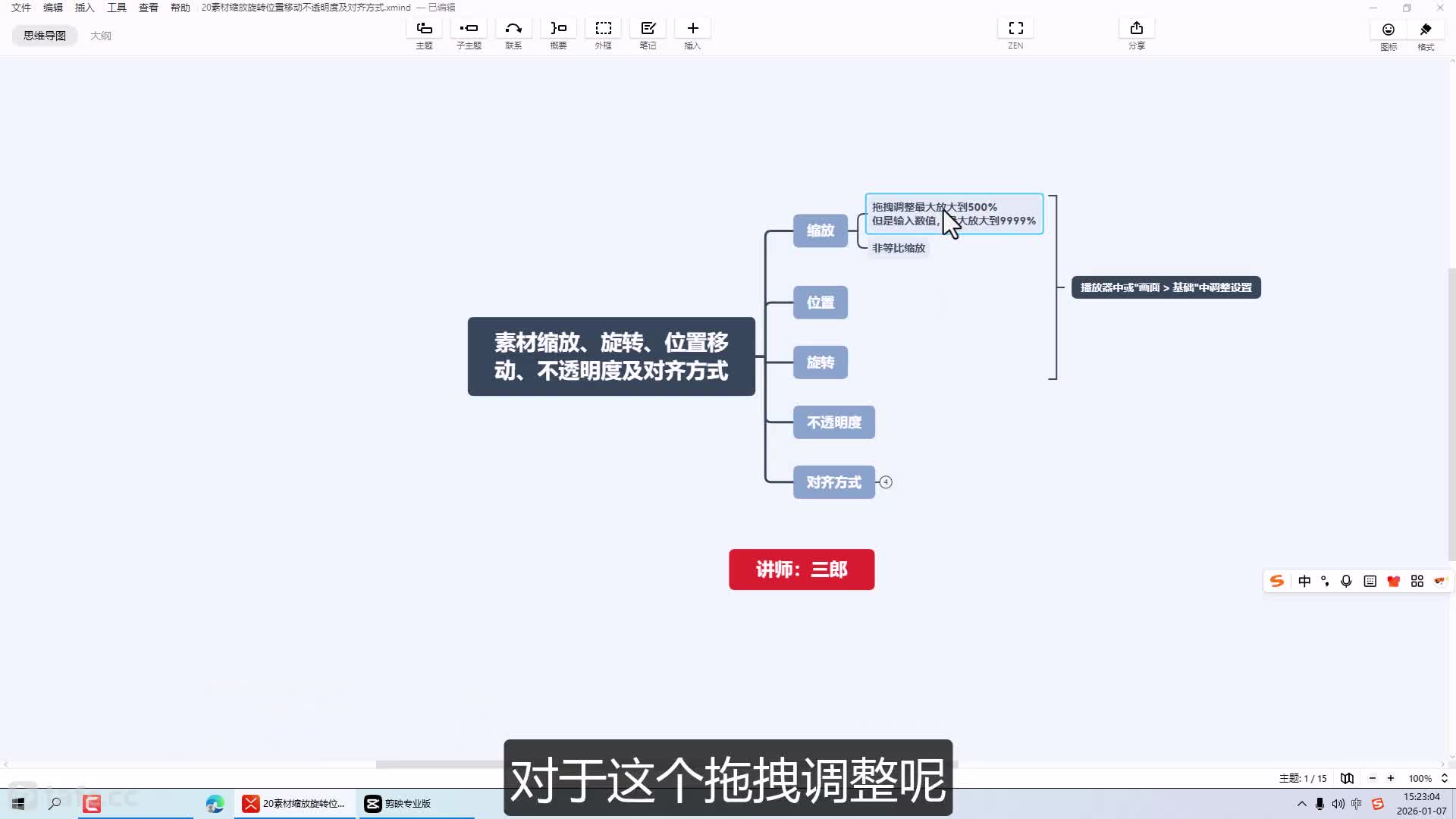Add a 外框 boundary around topic
Viewport: 1456px width, 819px height.
[x=603, y=29]
